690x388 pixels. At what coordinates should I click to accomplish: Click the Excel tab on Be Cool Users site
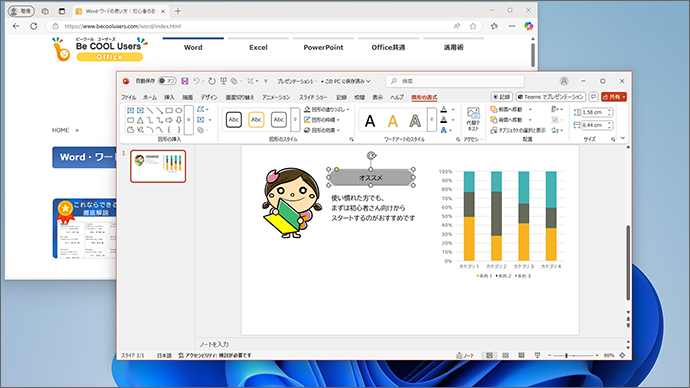(258, 47)
